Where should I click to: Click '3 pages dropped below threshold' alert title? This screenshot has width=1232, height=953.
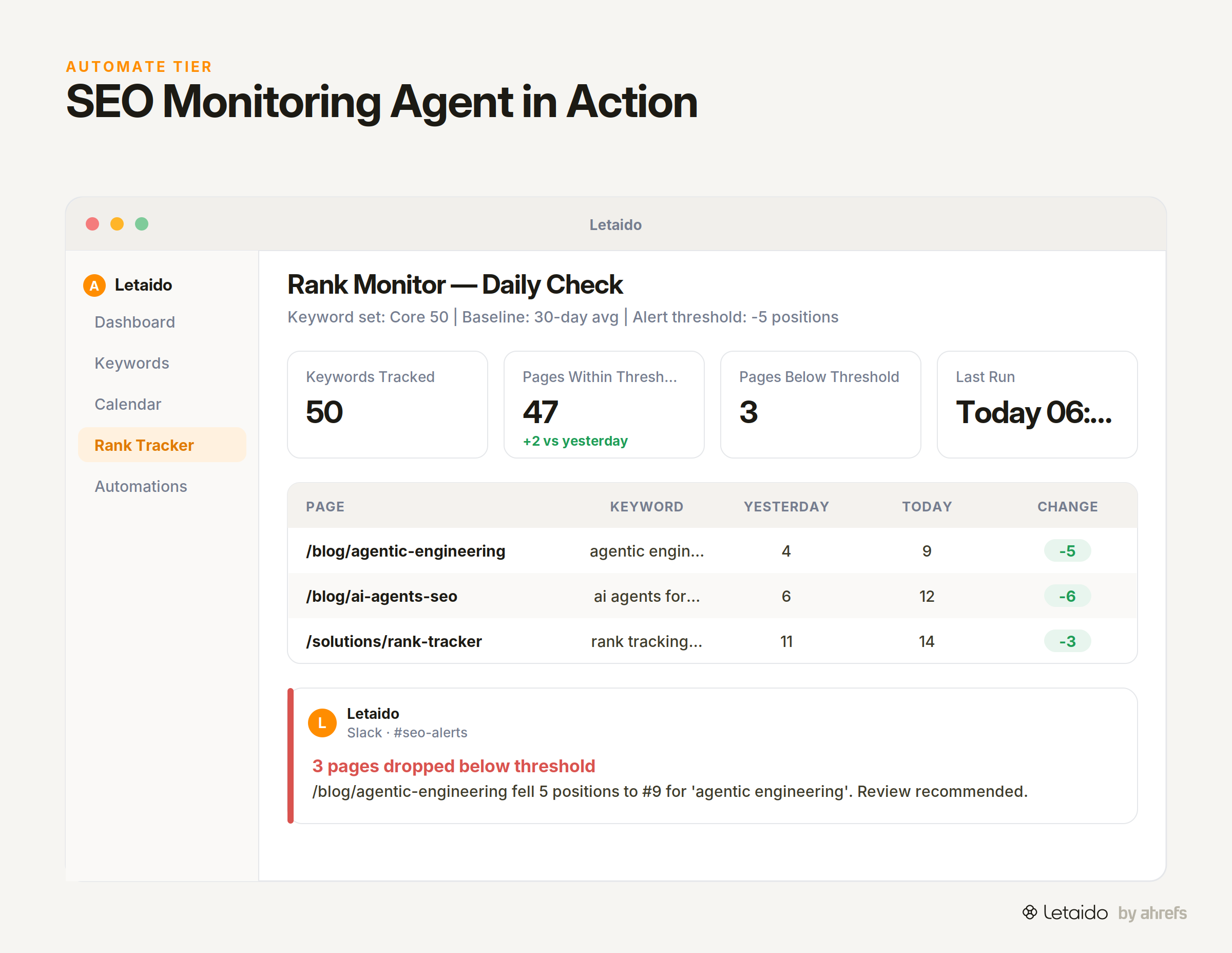click(454, 766)
